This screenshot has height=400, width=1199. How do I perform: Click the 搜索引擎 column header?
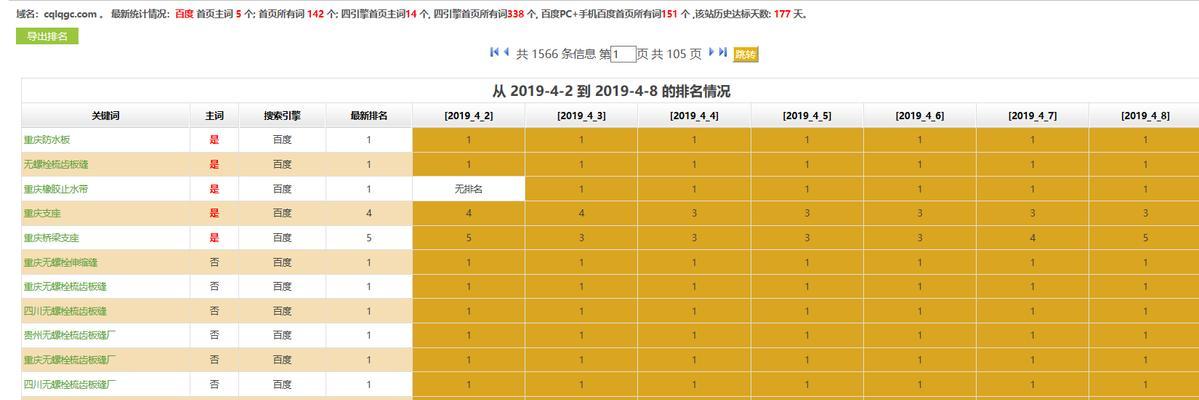pyautogui.click(x=282, y=115)
